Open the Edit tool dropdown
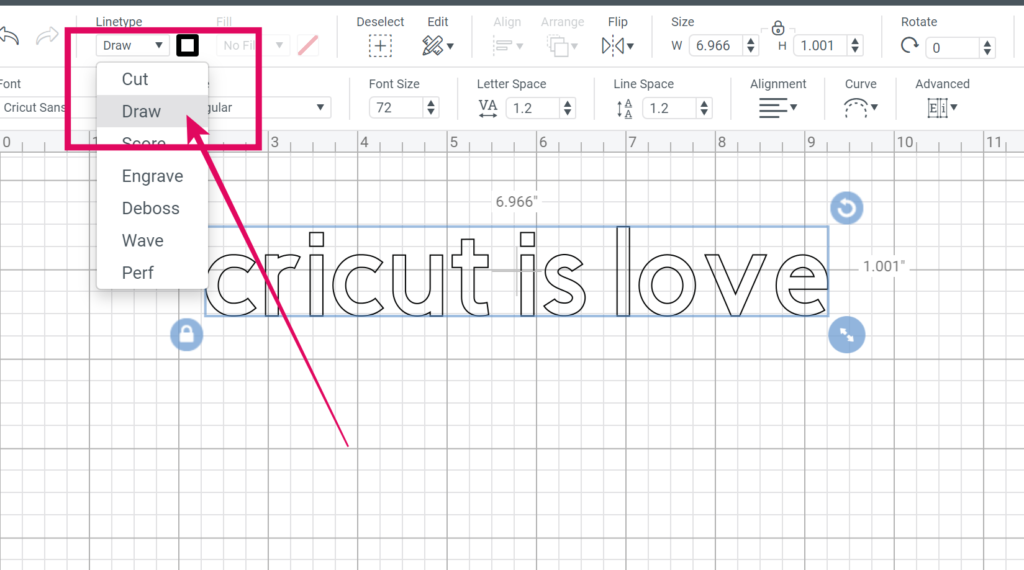 (x=438, y=46)
